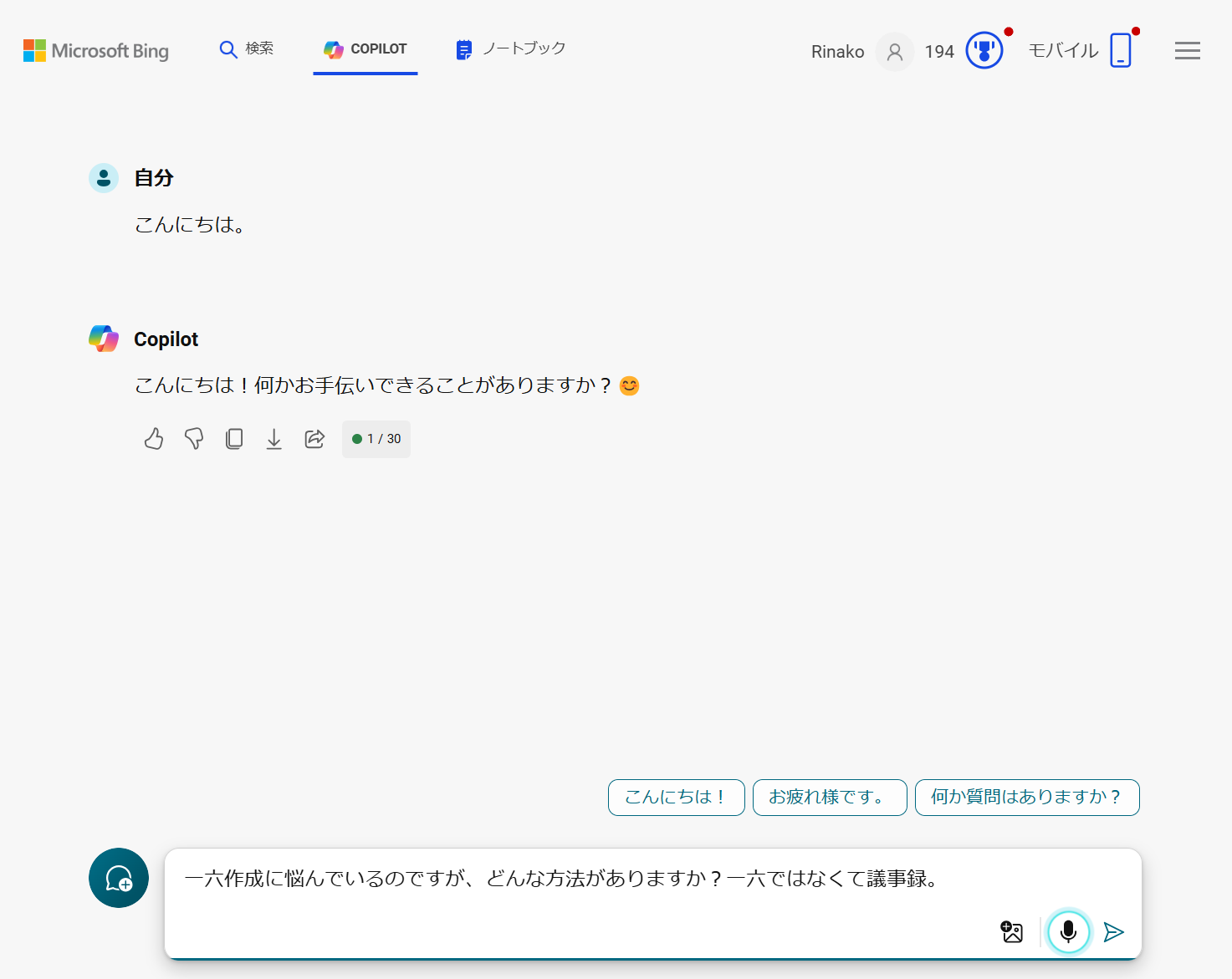
Task: Export Copilot's response using download icon
Action: coord(274,439)
